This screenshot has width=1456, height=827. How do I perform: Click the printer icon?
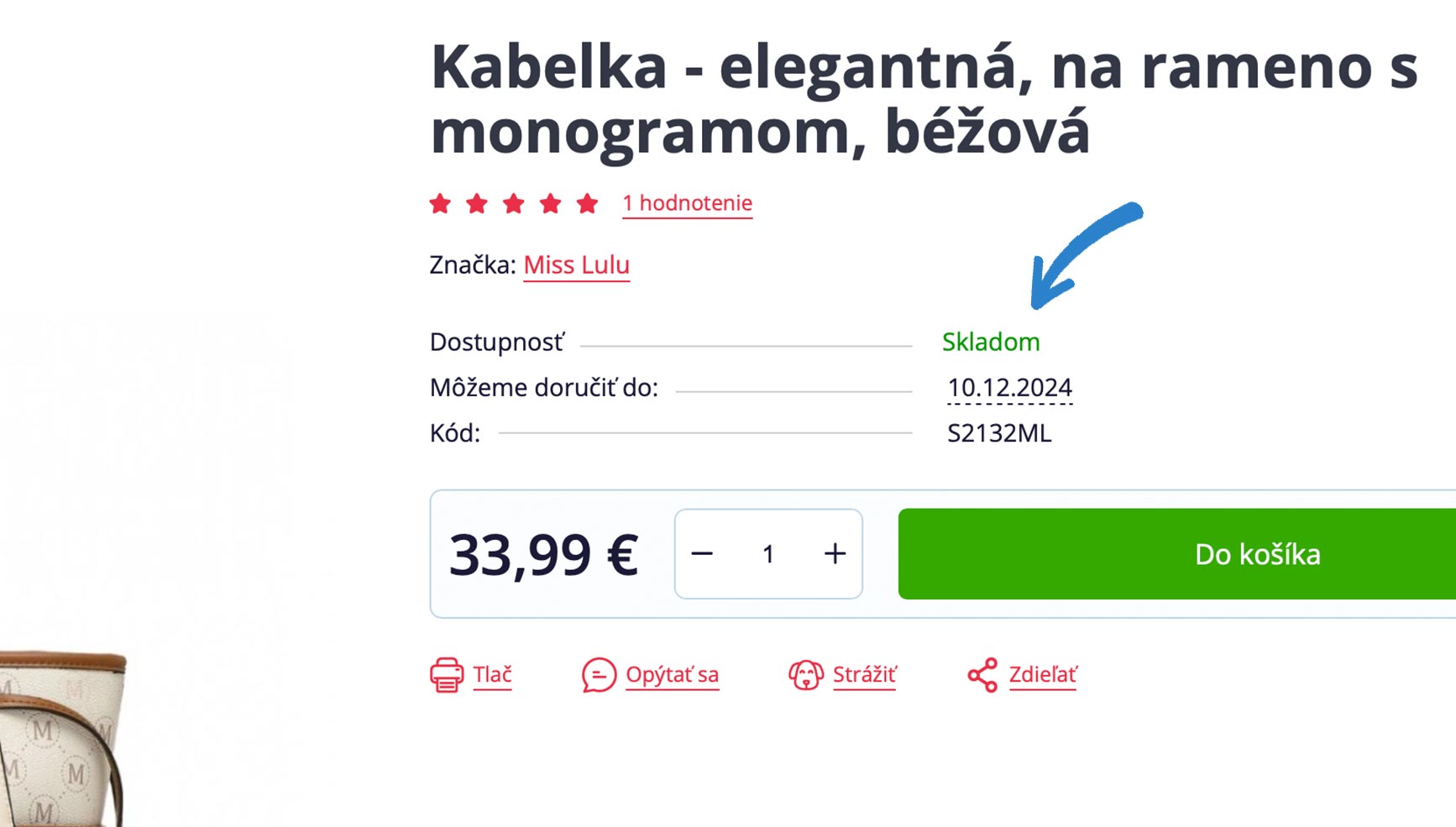447,675
